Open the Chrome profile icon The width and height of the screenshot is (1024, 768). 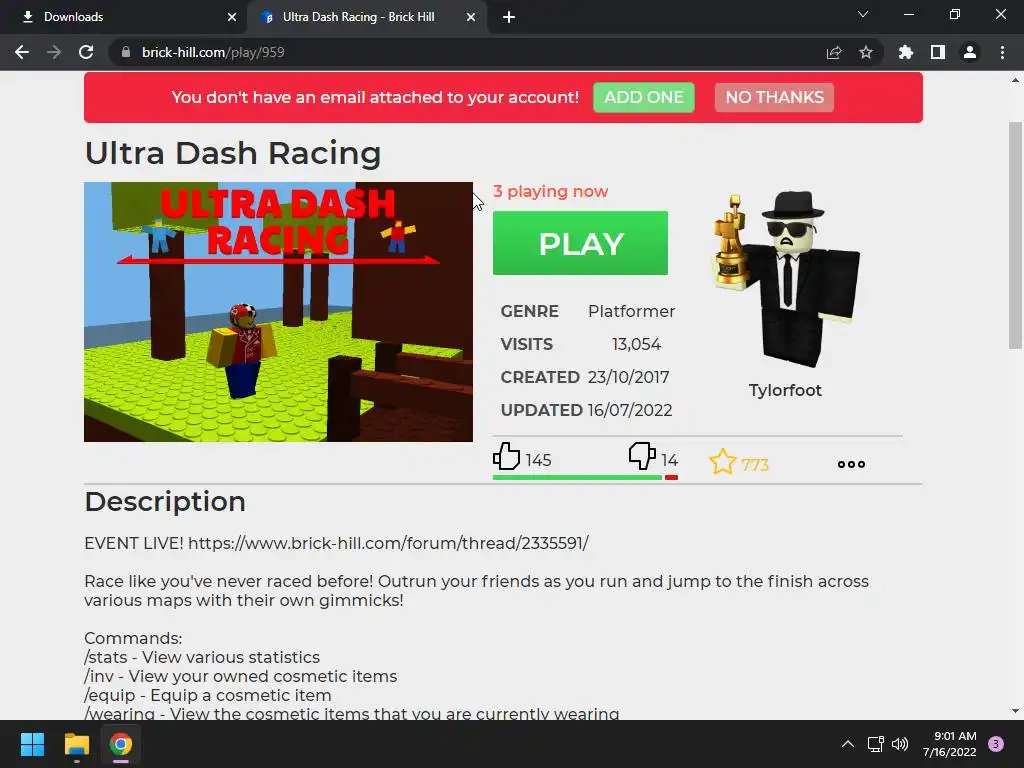click(x=970, y=52)
